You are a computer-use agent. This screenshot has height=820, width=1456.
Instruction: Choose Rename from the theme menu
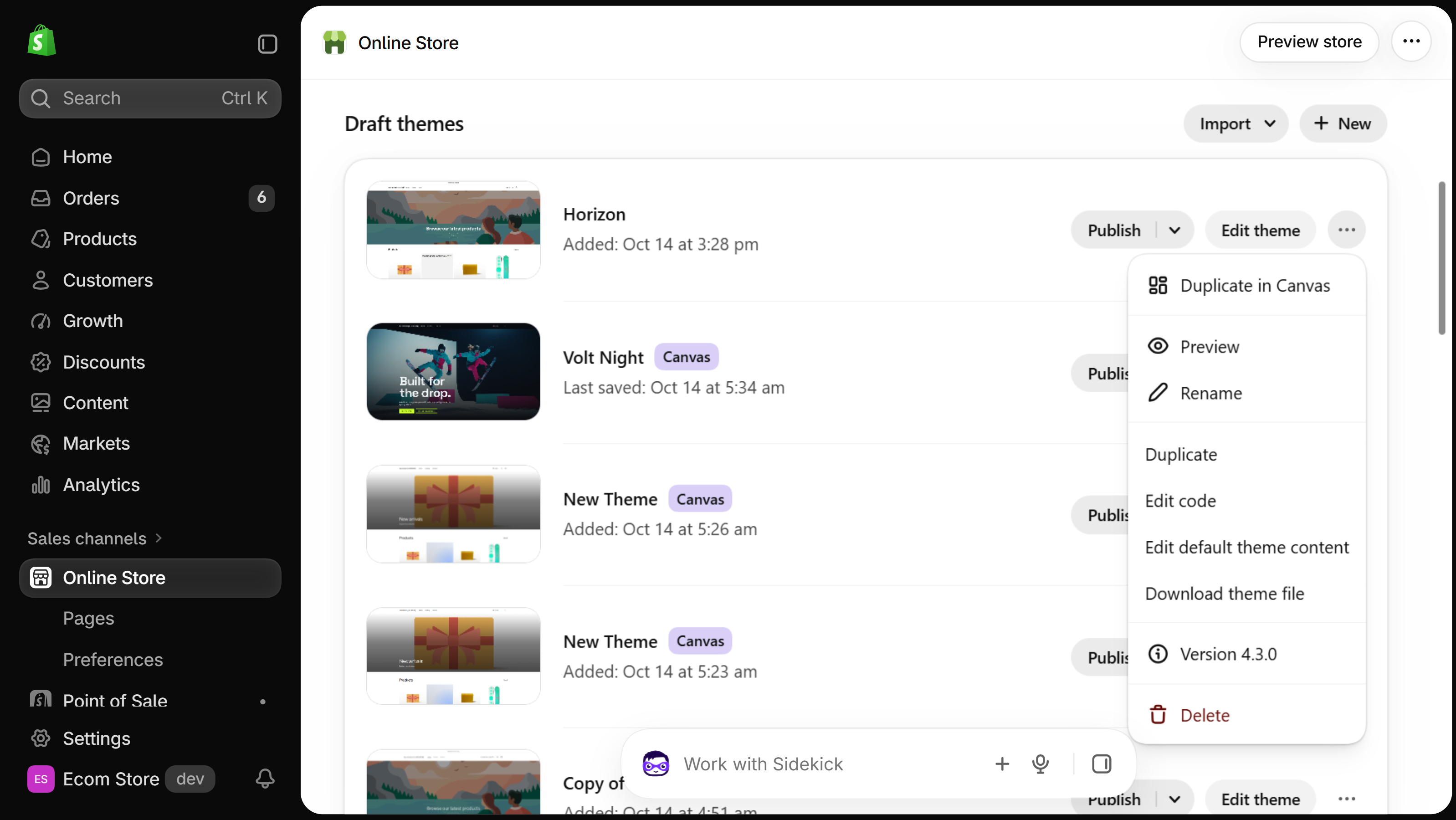(x=1247, y=393)
